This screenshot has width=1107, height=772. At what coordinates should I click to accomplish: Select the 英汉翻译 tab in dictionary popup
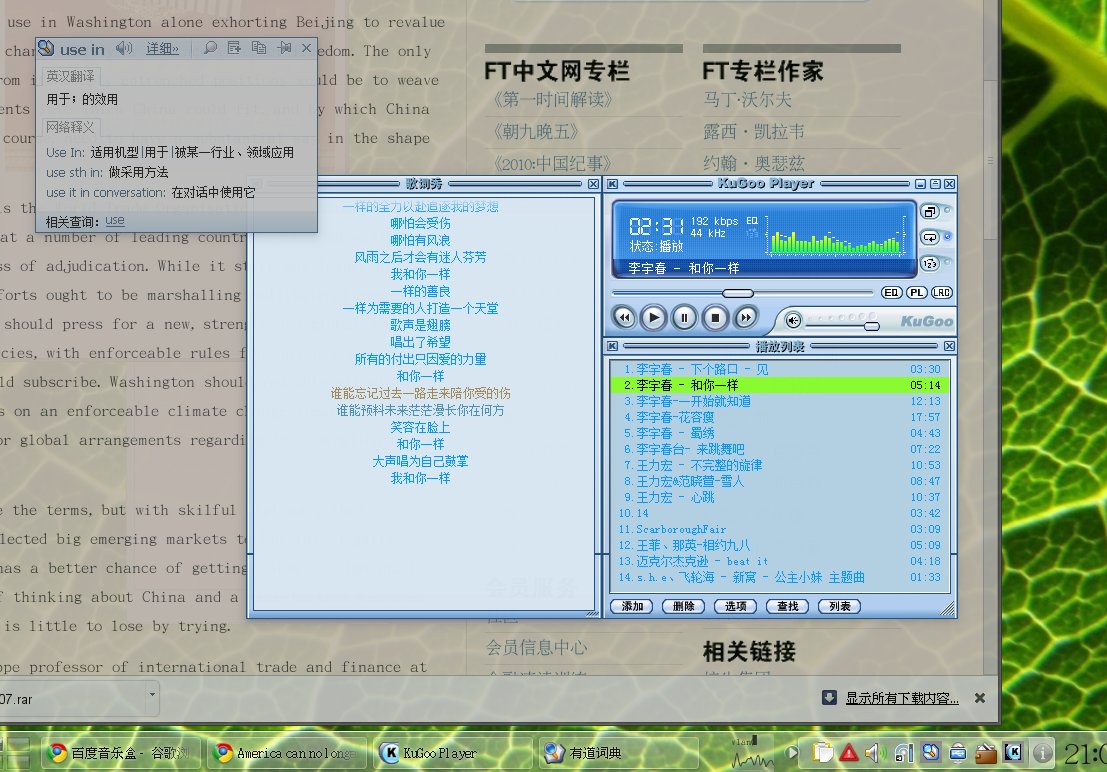point(71,76)
